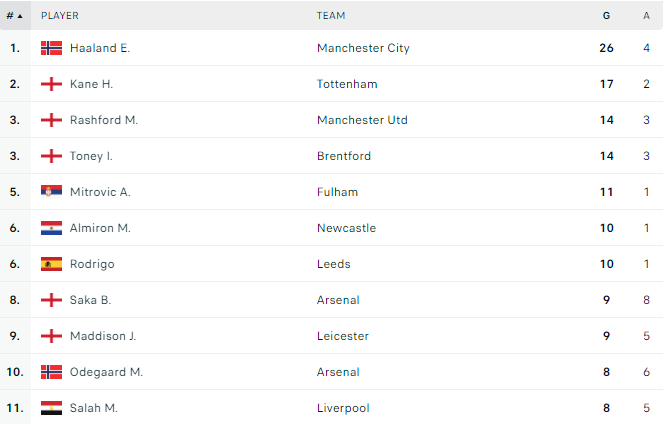Click Norway flag next to Odegaard M.
Screen dimensions: 664x424
coord(51,372)
